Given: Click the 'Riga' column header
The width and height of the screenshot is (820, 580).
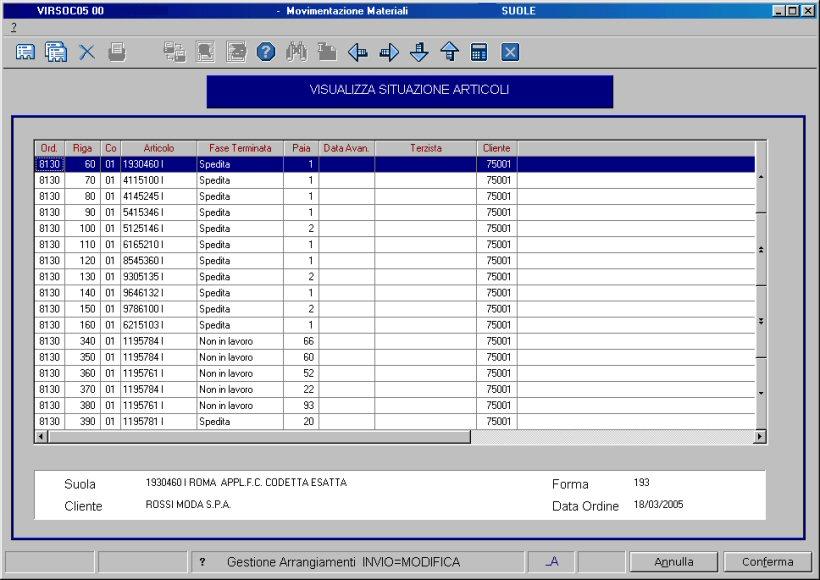Looking at the screenshot, I should pos(82,148).
